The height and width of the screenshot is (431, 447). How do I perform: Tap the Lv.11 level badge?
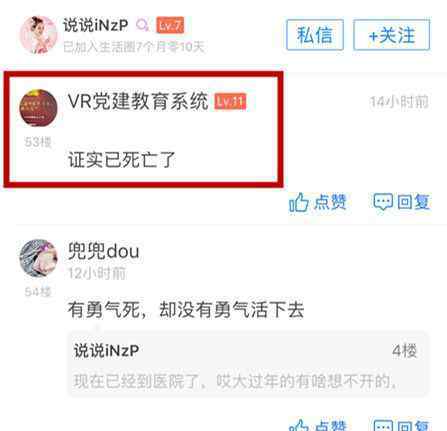(230, 101)
